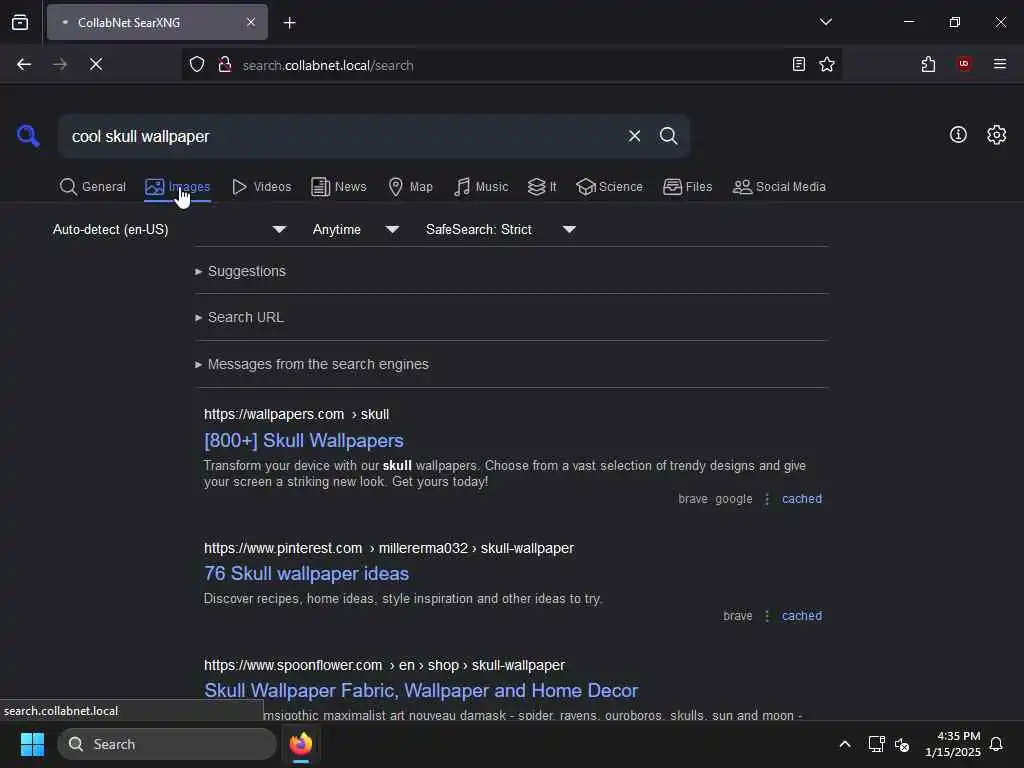The width and height of the screenshot is (1024, 768).
Task: Switch to the Social Media category
Action: click(x=779, y=187)
